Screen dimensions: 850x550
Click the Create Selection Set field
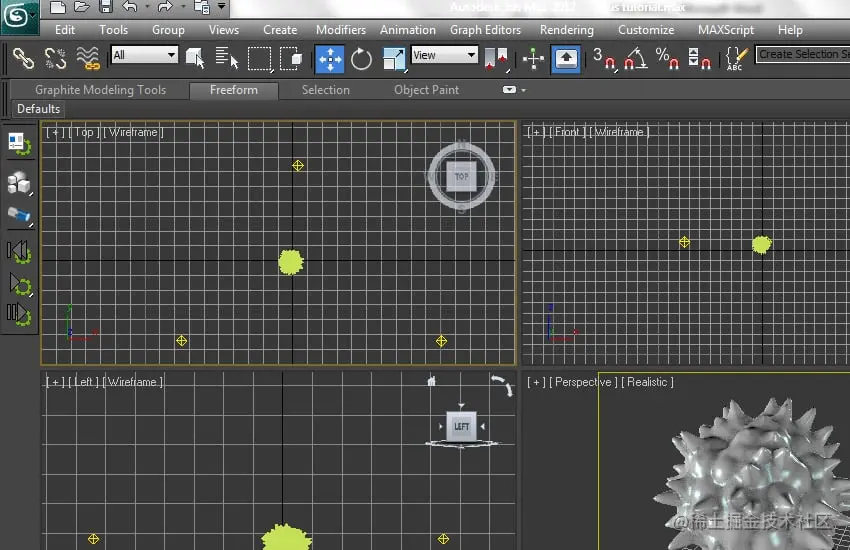803,54
